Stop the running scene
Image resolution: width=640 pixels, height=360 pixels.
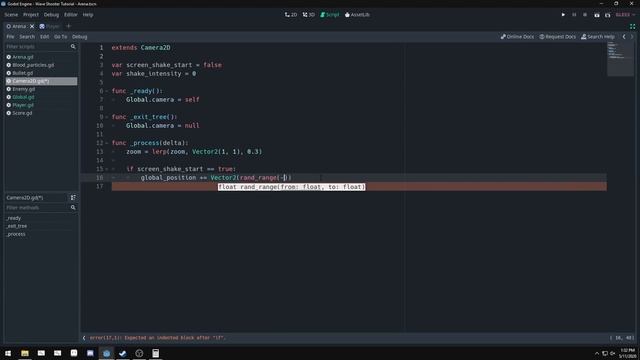click(585, 15)
